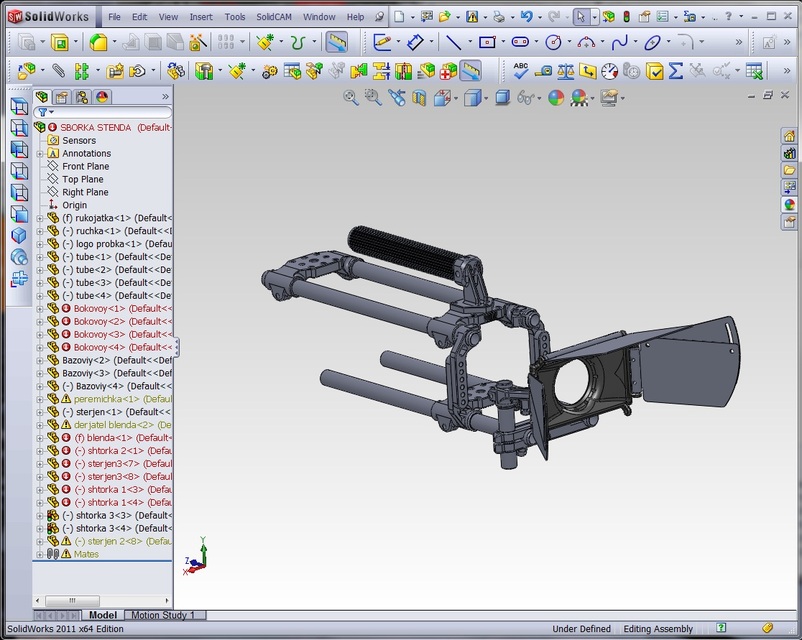Select the Line sketch tool
Screen dimensions: 802x640
452,41
